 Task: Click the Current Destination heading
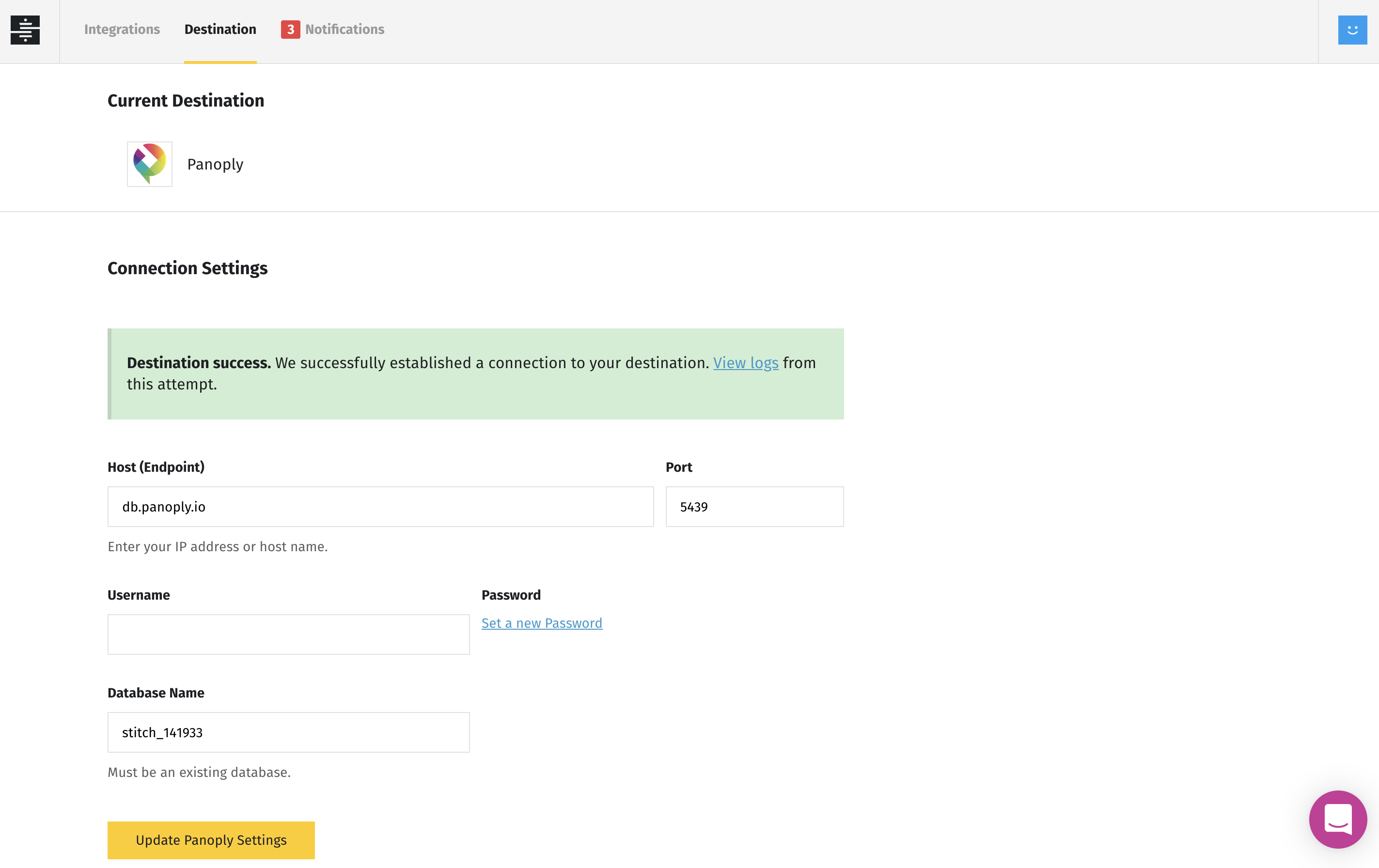point(186,101)
